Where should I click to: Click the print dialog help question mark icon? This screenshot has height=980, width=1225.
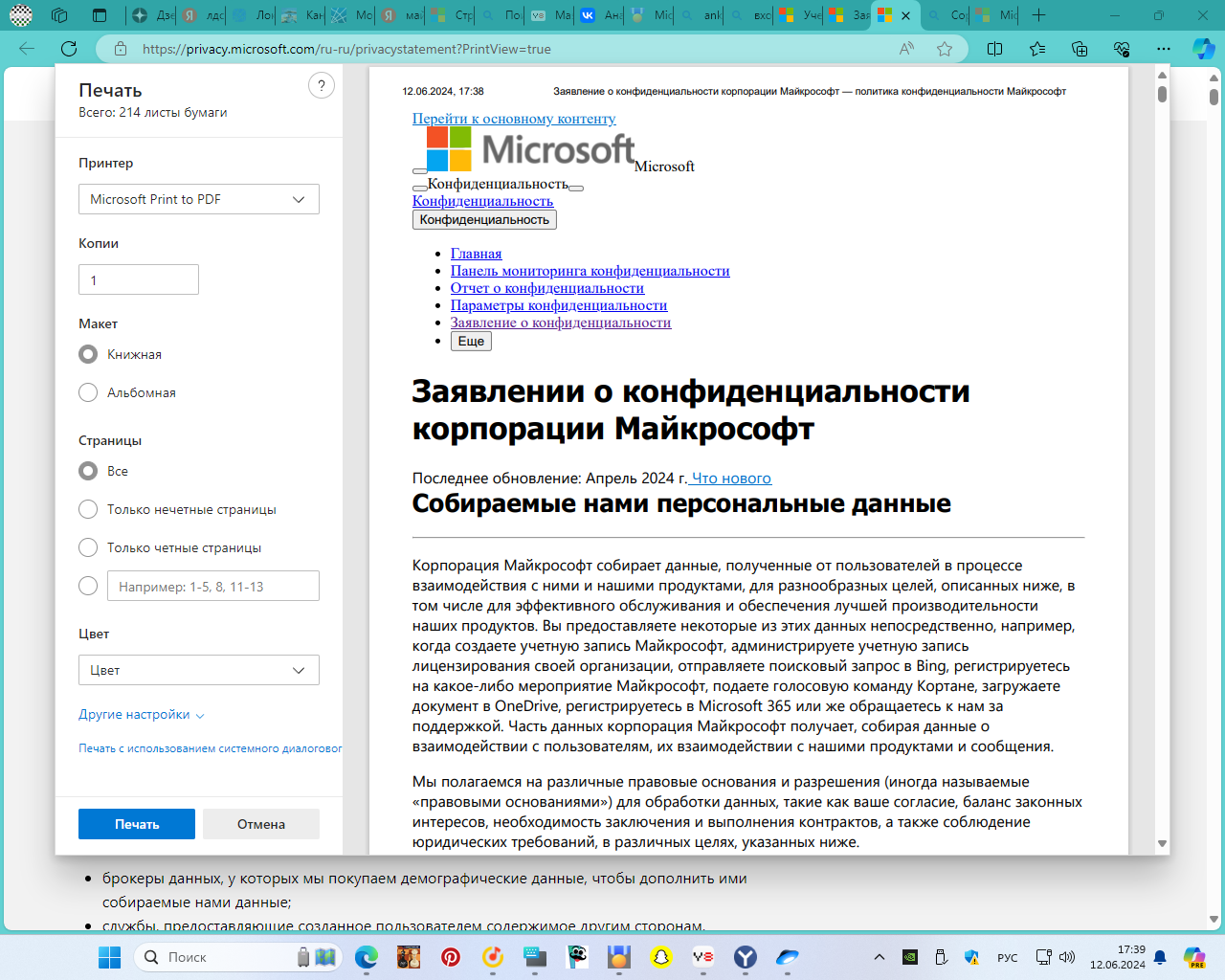coord(322,85)
